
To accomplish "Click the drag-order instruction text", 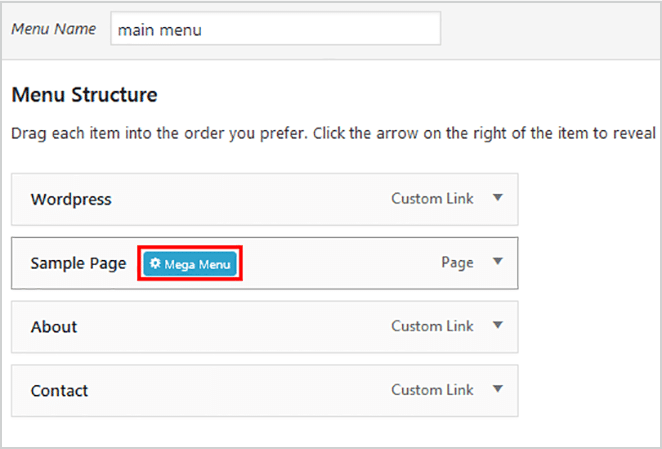I will coord(333,133).
